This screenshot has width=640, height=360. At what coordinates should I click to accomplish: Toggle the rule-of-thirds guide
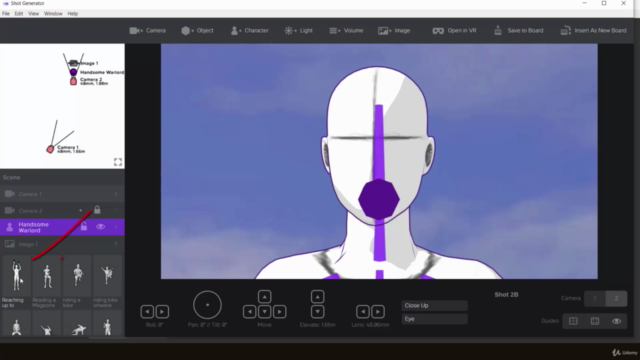pos(595,321)
